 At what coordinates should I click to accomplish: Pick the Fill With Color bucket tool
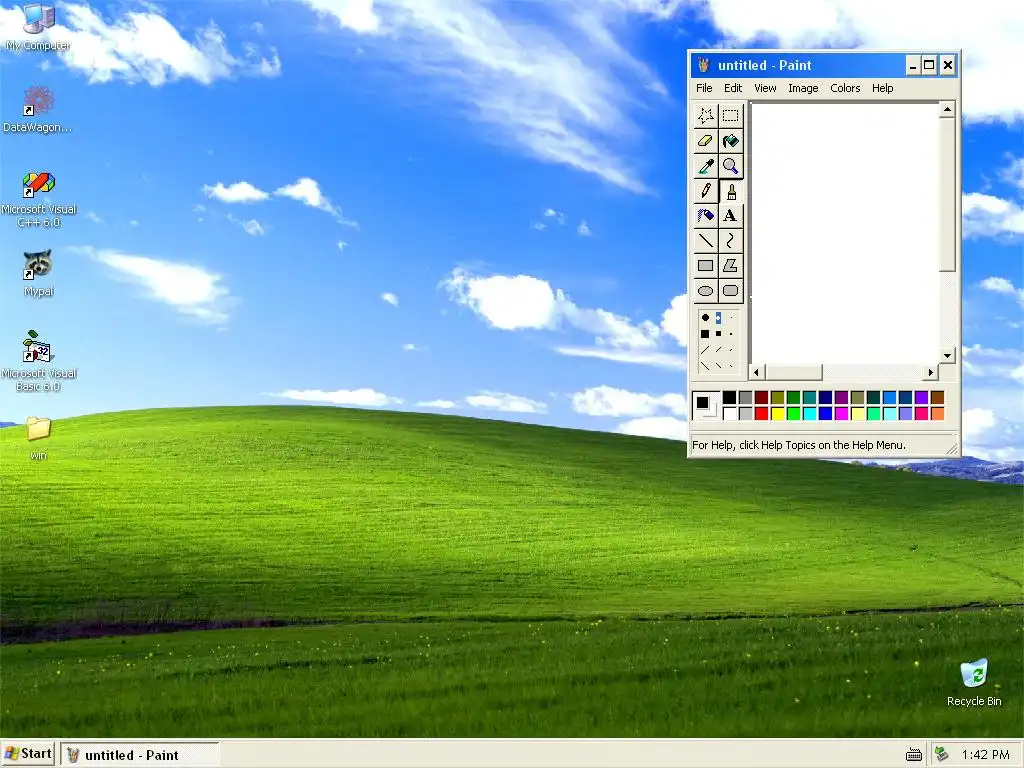pyautogui.click(x=730, y=140)
